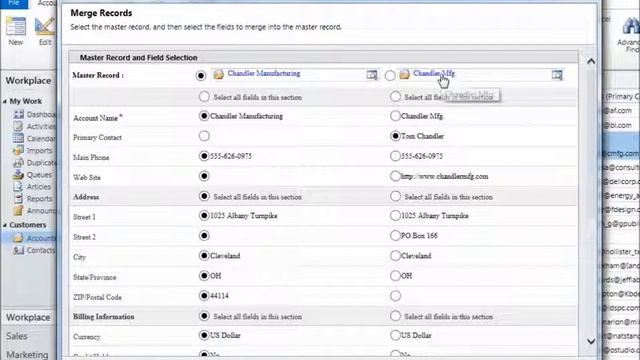Image resolution: width=640 pixels, height=360 pixels.
Task: Click the Master Record and Field Selection header
Action: (x=138, y=58)
